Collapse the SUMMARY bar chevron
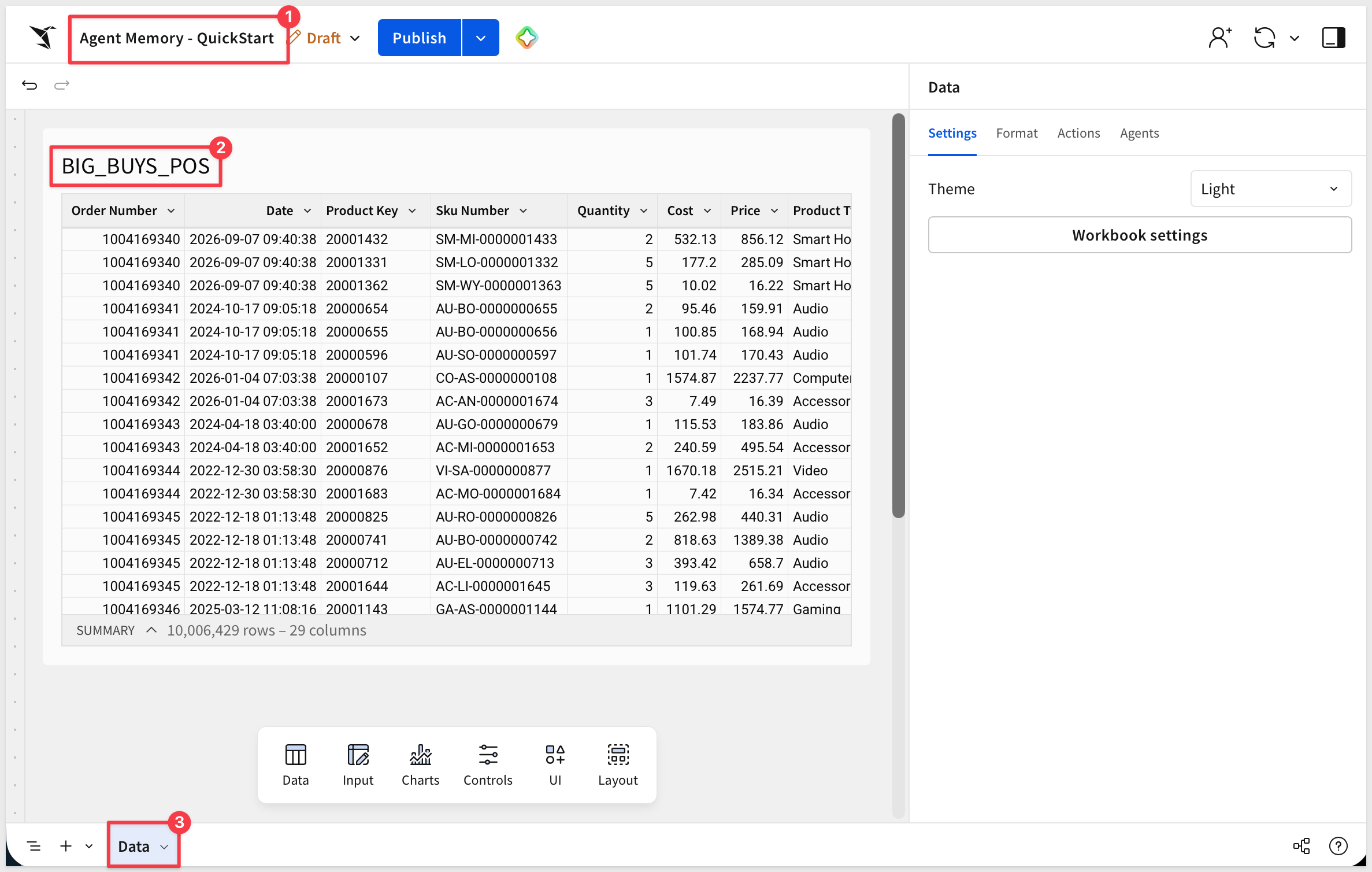 click(151, 630)
